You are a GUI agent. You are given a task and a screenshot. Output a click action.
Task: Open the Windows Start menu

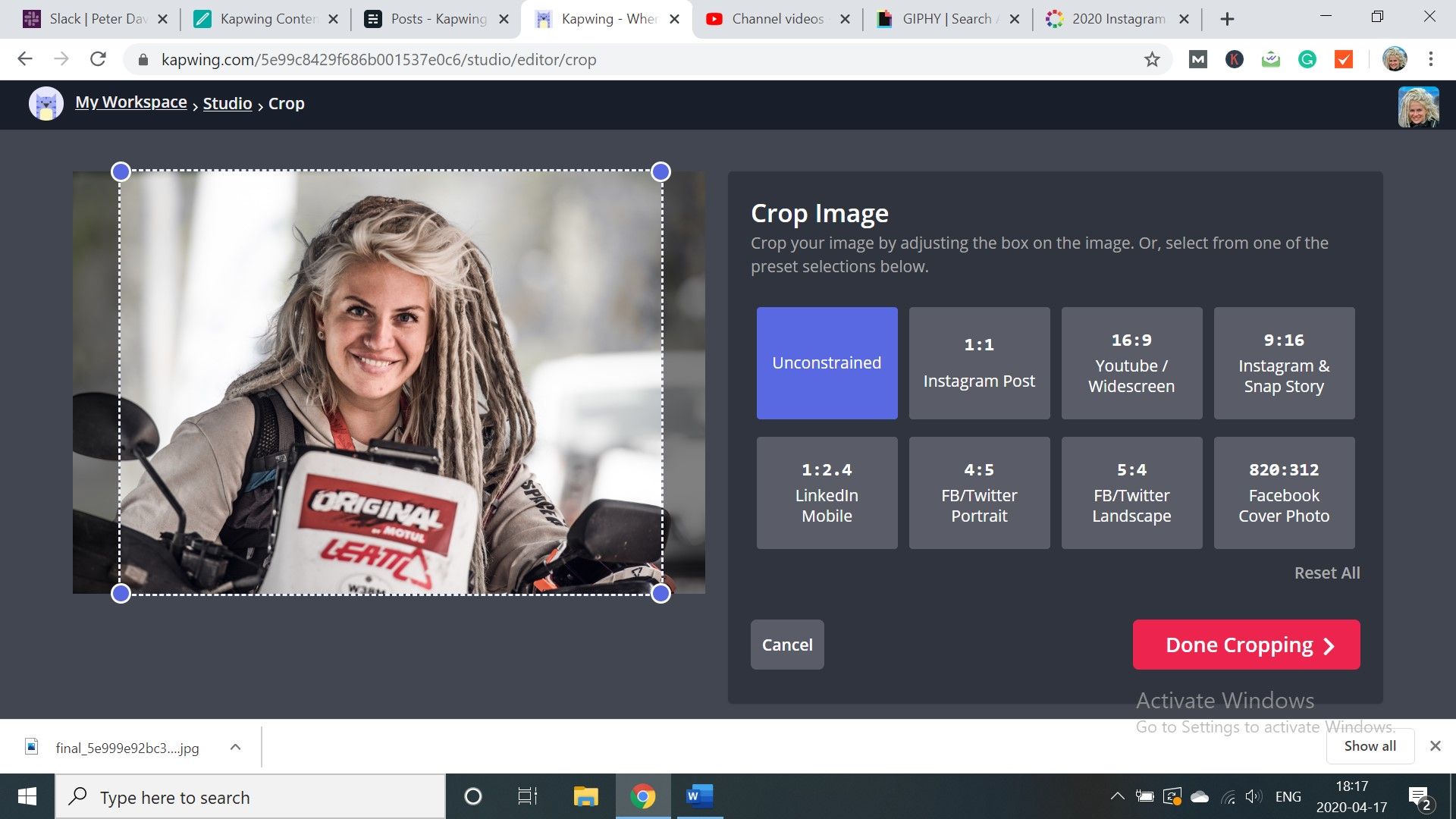coord(27,796)
